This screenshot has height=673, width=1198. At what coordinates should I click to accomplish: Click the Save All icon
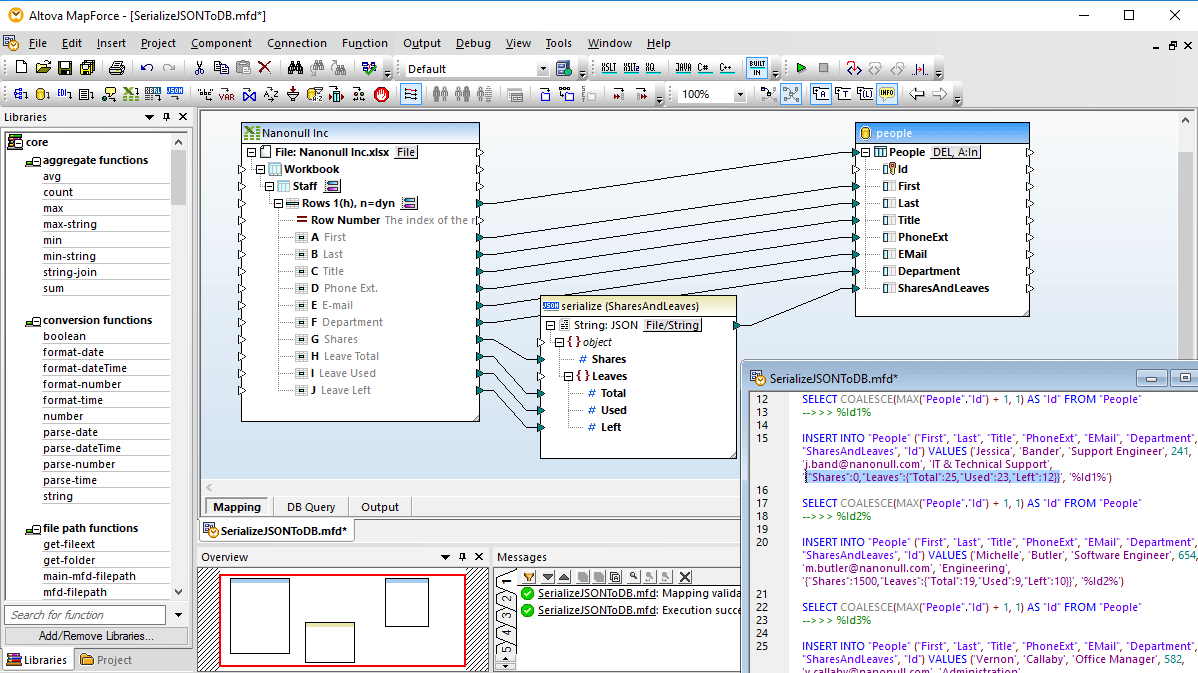click(x=87, y=68)
